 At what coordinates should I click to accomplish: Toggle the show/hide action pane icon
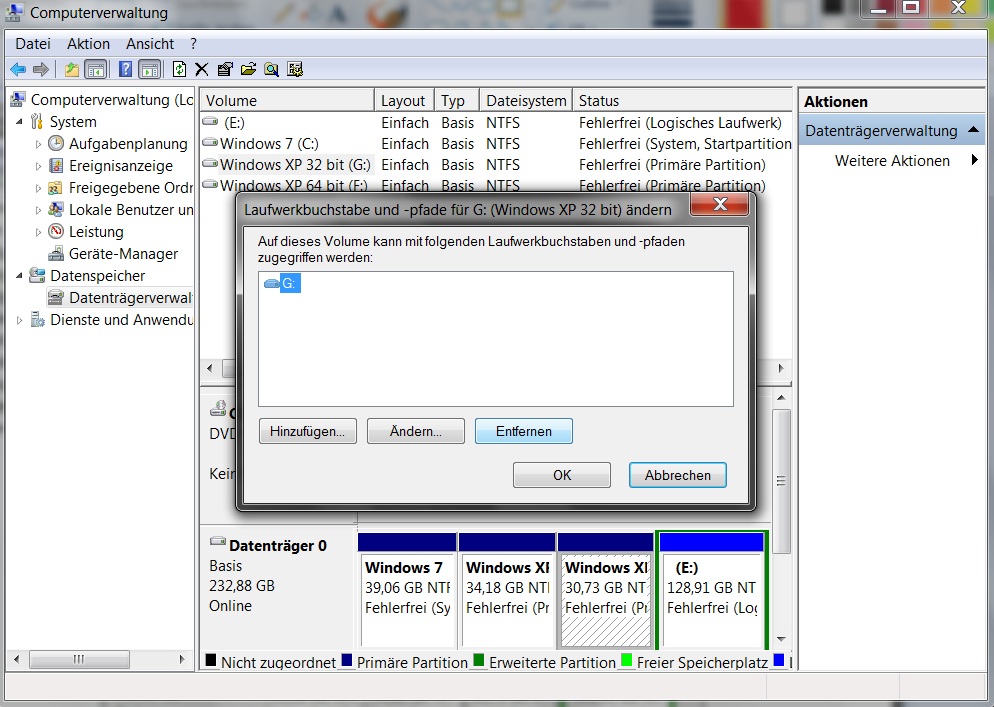click(x=150, y=69)
